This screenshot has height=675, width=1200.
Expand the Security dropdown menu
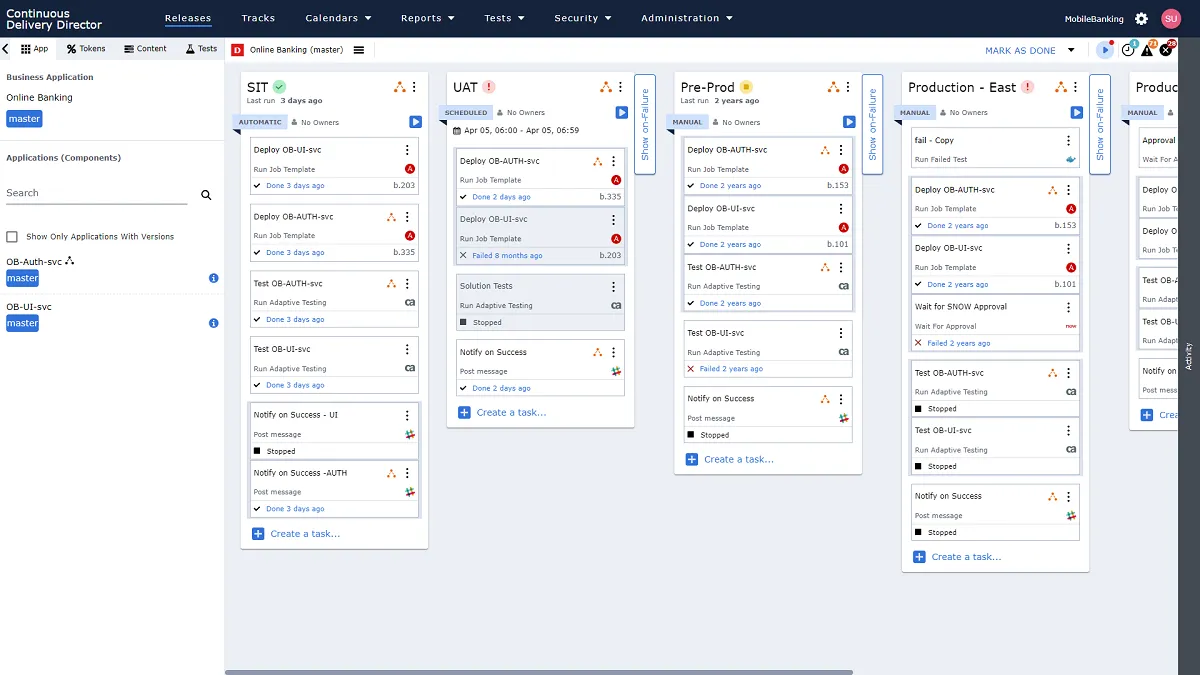pos(583,18)
